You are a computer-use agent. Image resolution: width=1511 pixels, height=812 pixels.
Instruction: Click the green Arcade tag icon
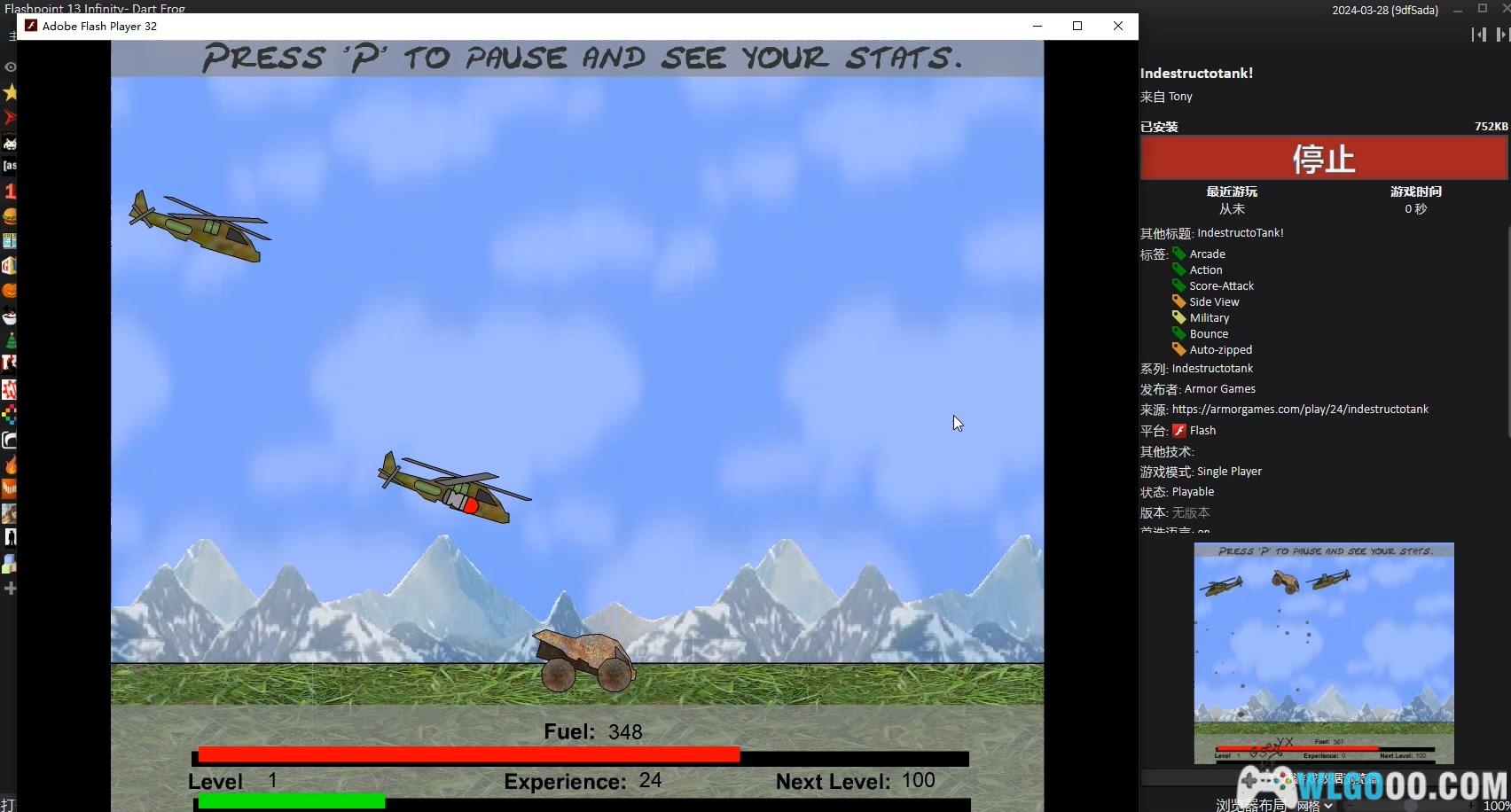pyautogui.click(x=1178, y=254)
